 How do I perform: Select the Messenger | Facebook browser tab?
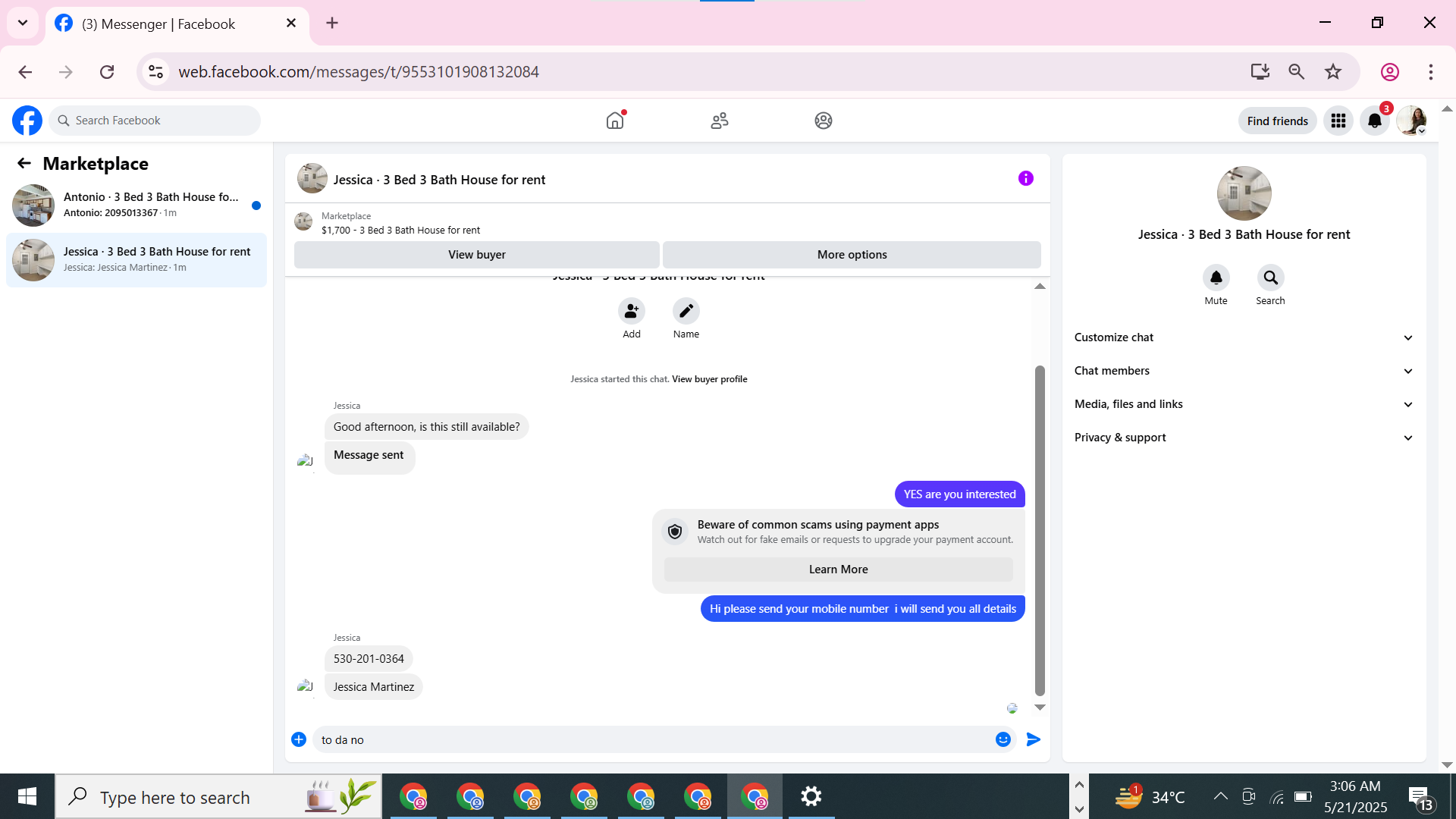pos(177,24)
